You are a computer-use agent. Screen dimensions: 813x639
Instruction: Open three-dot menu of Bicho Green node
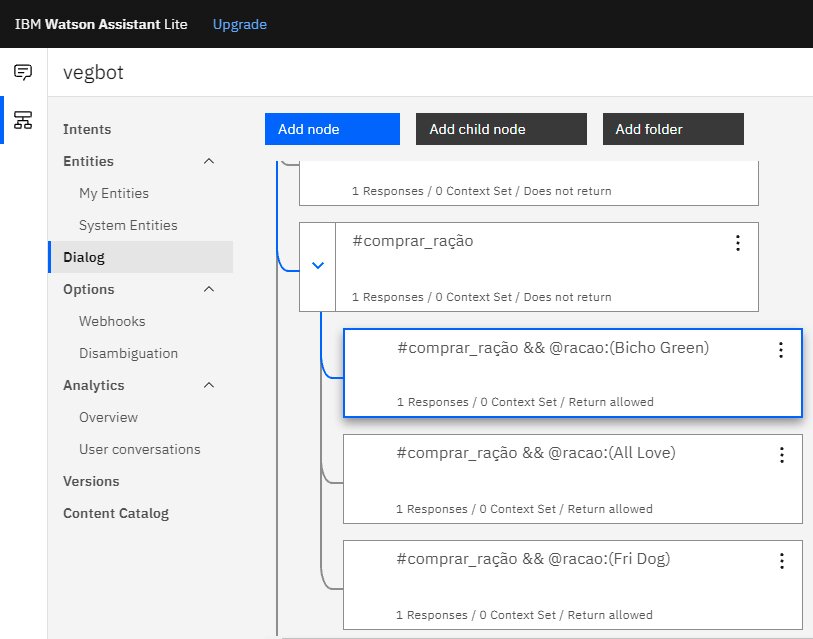[781, 350]
